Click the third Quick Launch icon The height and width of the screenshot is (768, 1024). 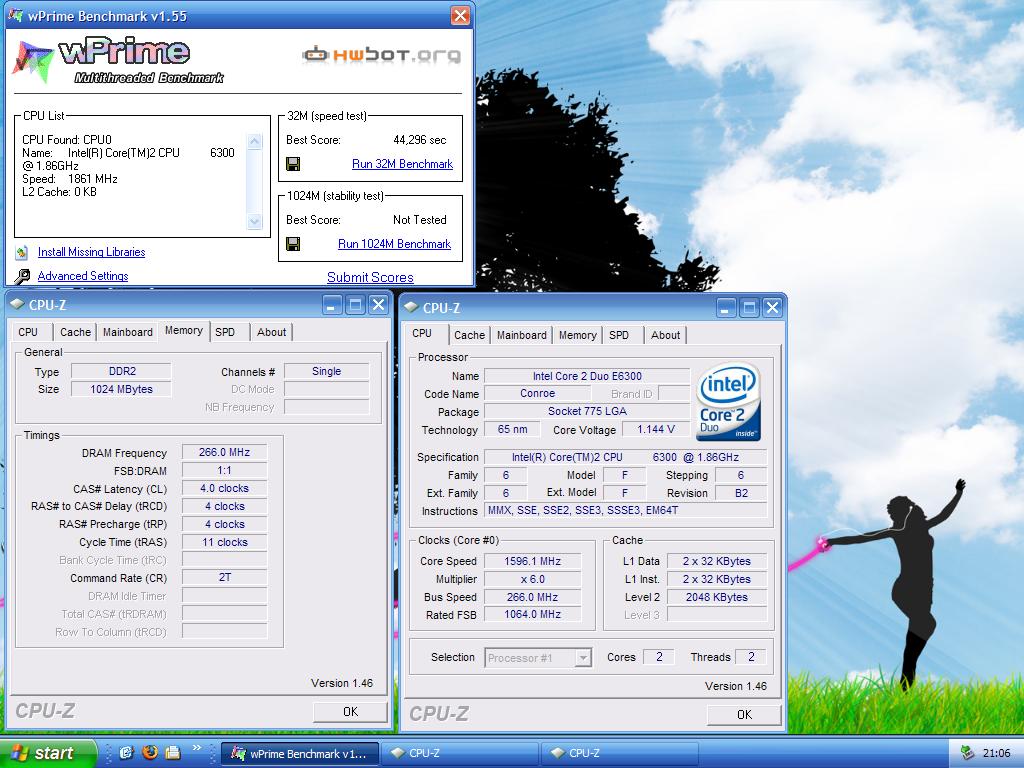(173, 752)
